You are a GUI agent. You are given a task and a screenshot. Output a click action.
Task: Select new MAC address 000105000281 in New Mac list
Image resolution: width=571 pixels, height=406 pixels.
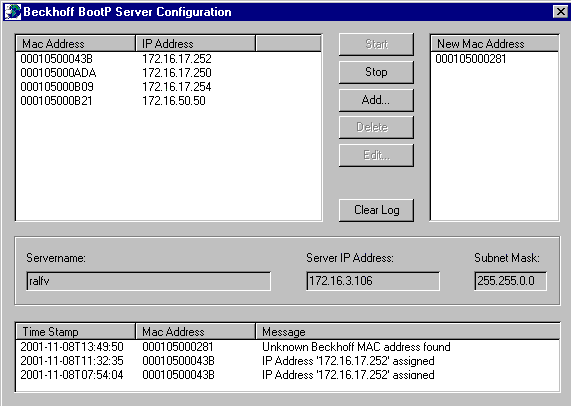470,59
